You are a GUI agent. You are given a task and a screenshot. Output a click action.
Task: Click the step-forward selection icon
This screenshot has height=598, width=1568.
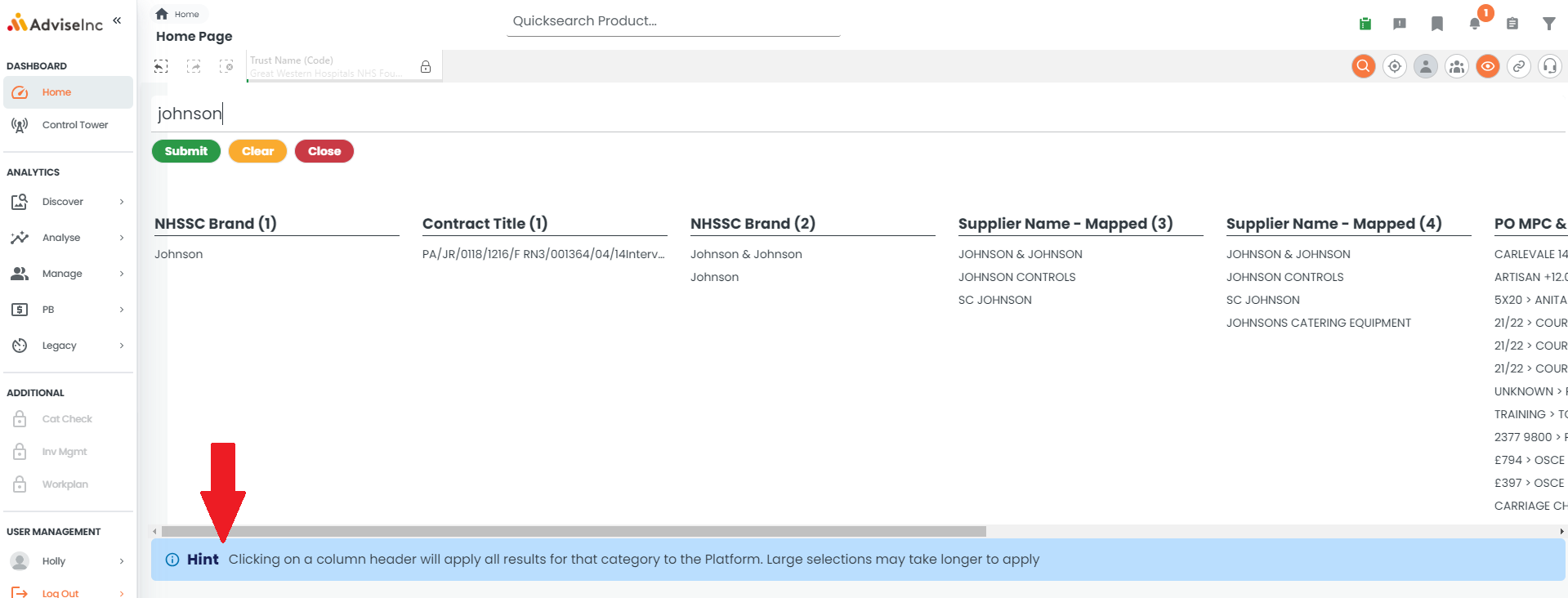click(x=194, y=66)
